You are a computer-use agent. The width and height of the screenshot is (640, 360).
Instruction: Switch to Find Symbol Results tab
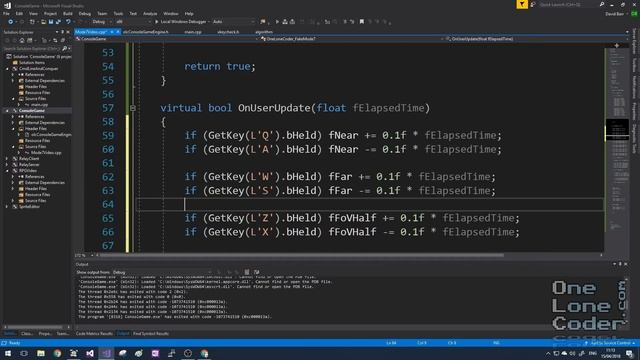[151, 334]
